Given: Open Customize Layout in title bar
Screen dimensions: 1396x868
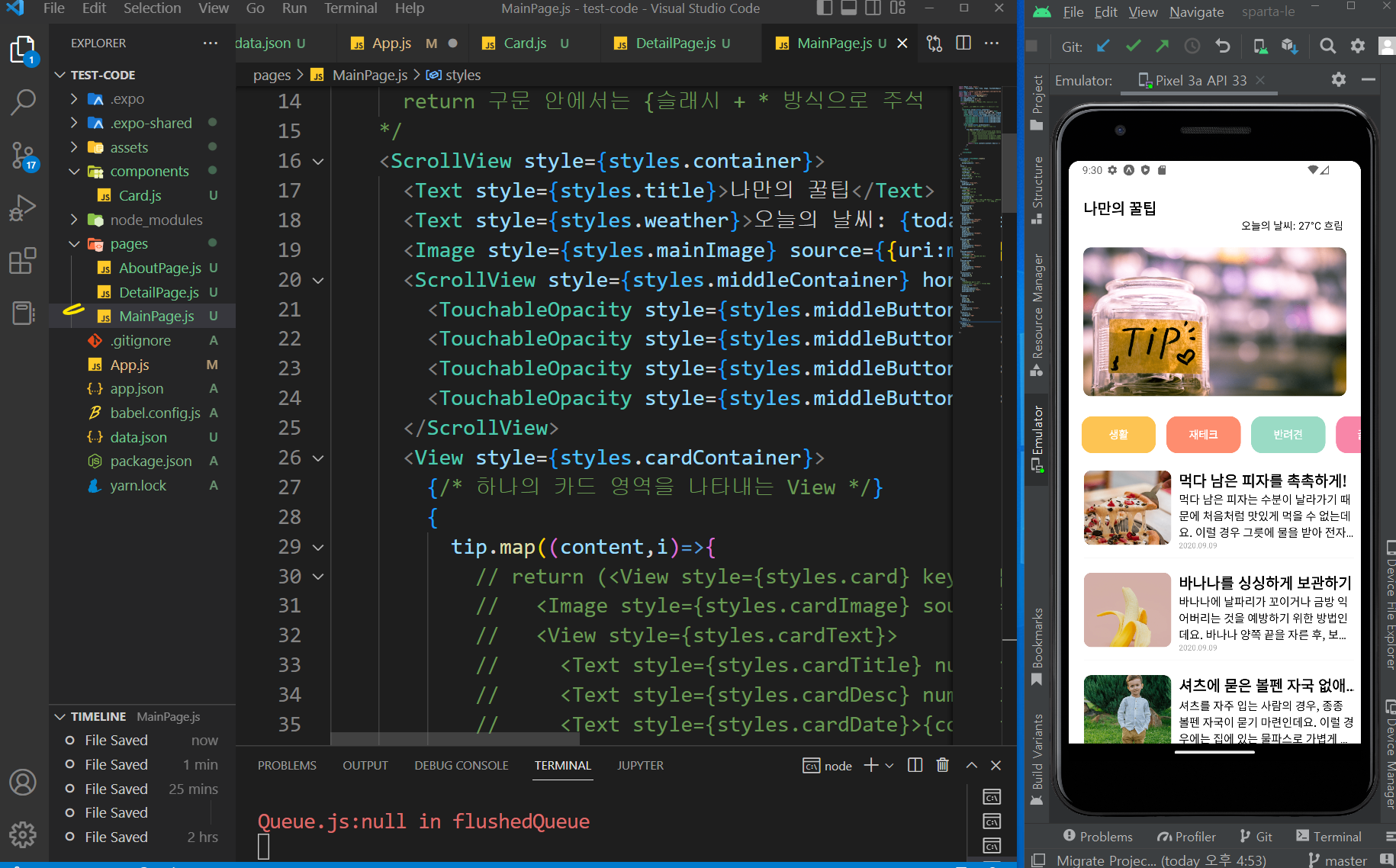Looking at the screenshot, I should coord(898,8).
